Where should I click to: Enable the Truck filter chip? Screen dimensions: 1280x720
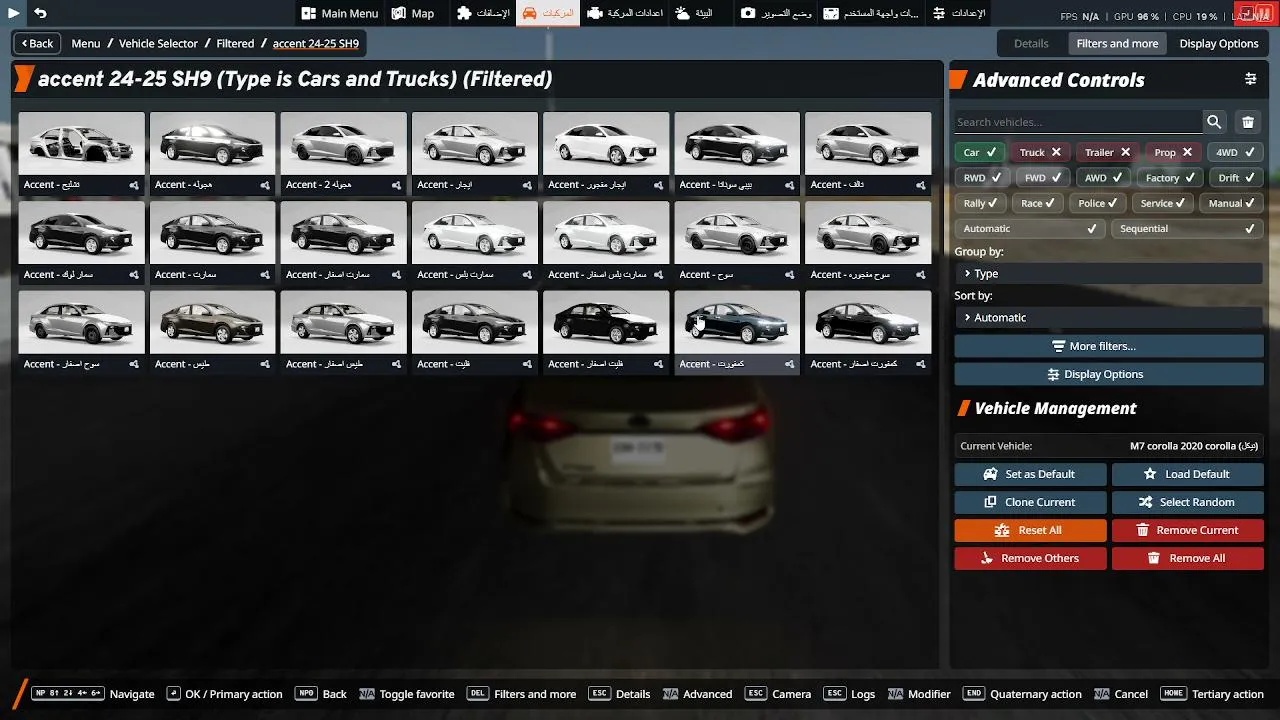[1040, 152]
